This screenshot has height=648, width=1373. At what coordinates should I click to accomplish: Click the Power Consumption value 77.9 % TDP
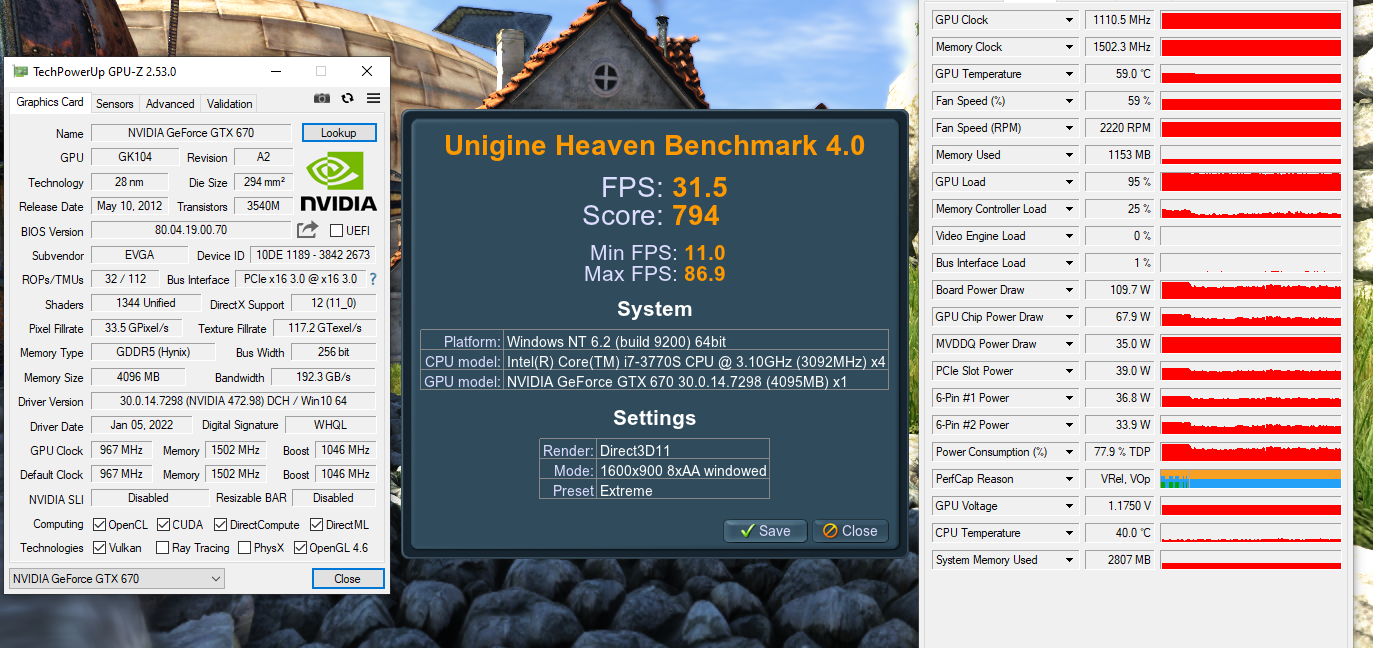1119,452
